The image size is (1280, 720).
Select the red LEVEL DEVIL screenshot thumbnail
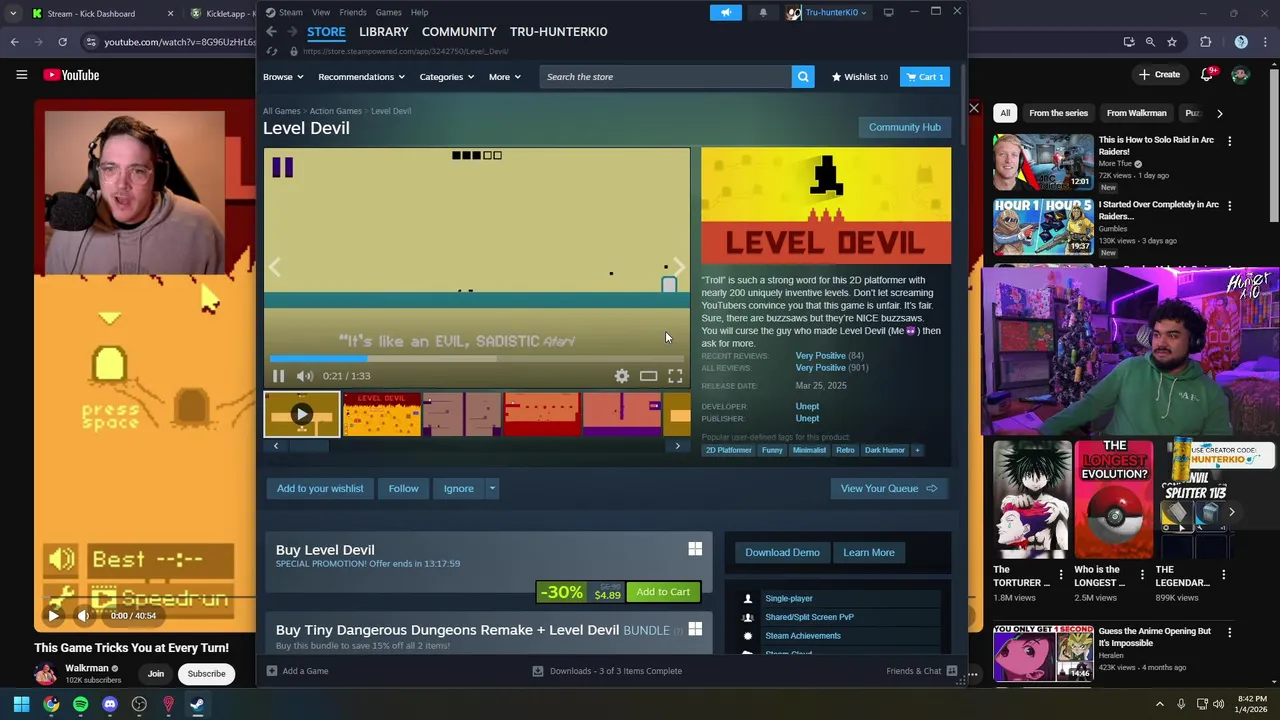[x=381, y=414]
